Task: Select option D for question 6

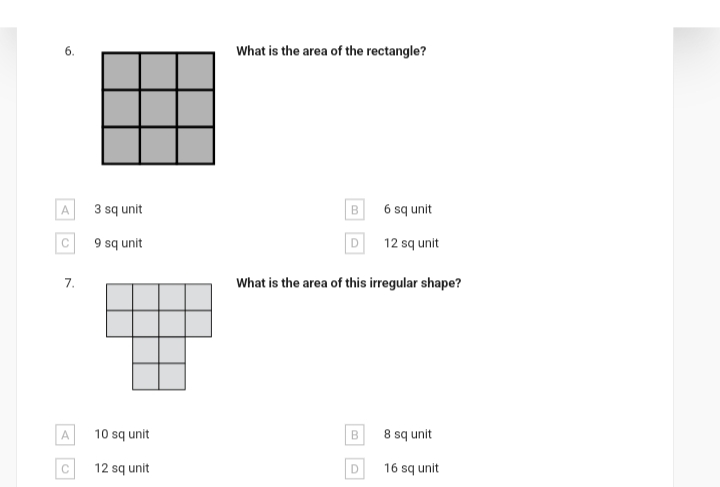Action: point(354,243)
